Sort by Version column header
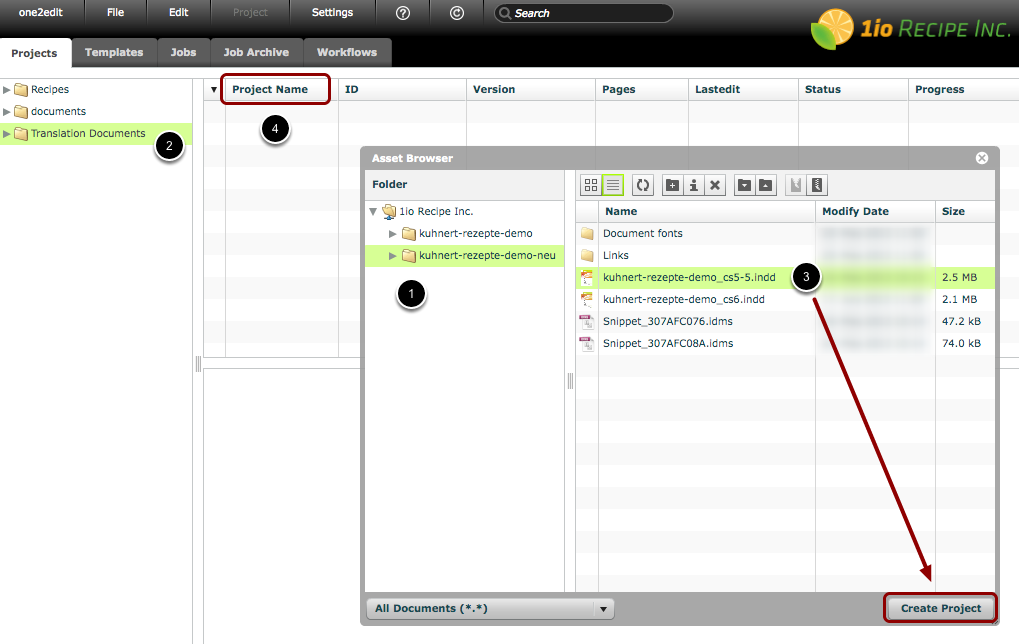Screen dimensions: 1019x644 click(530, 90)
